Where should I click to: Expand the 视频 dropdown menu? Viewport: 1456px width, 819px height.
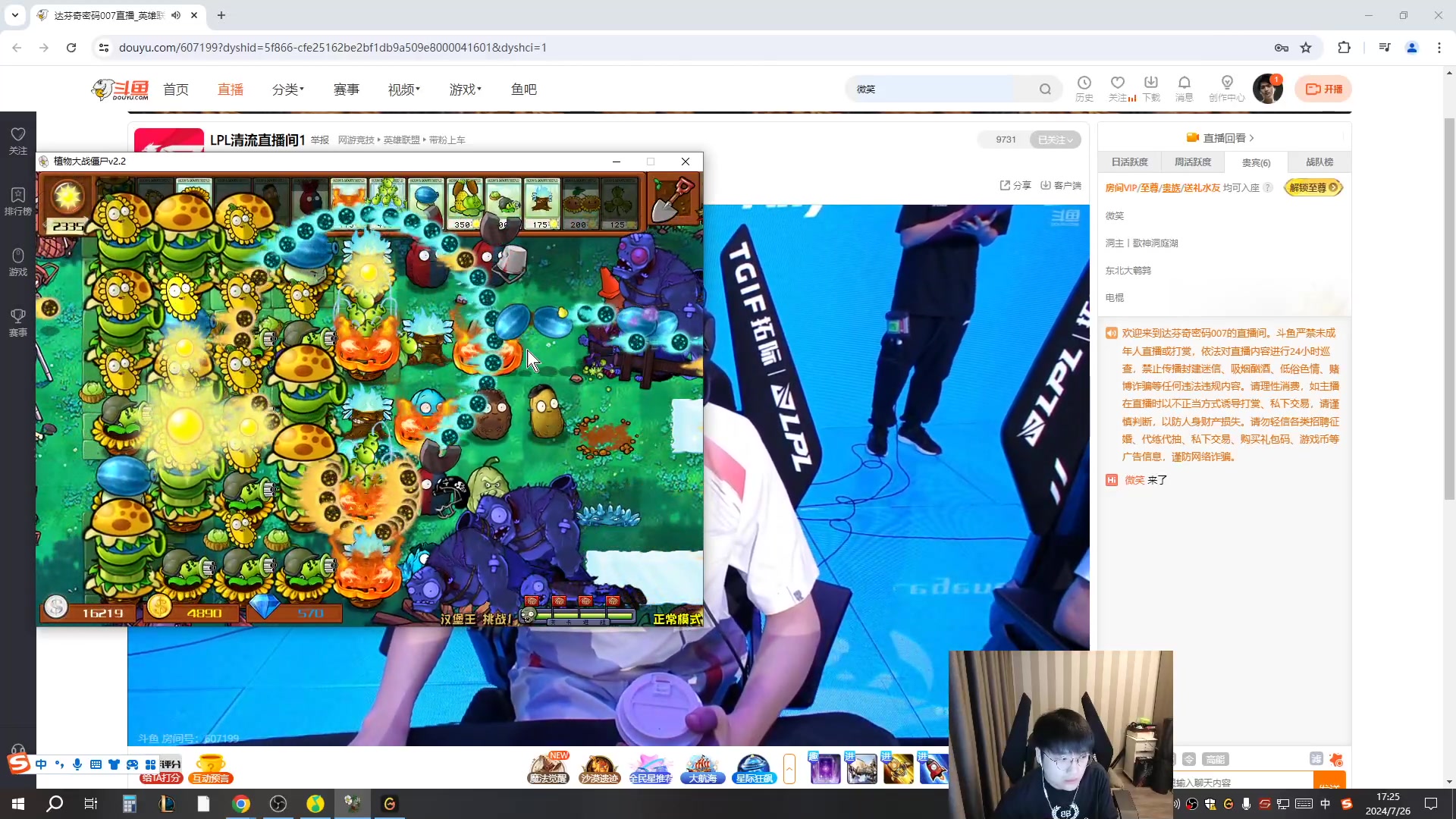coord(404,89)
